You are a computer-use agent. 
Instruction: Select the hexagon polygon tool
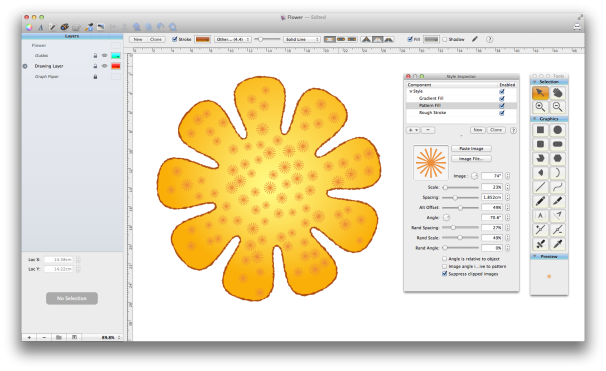click(557, 158)
